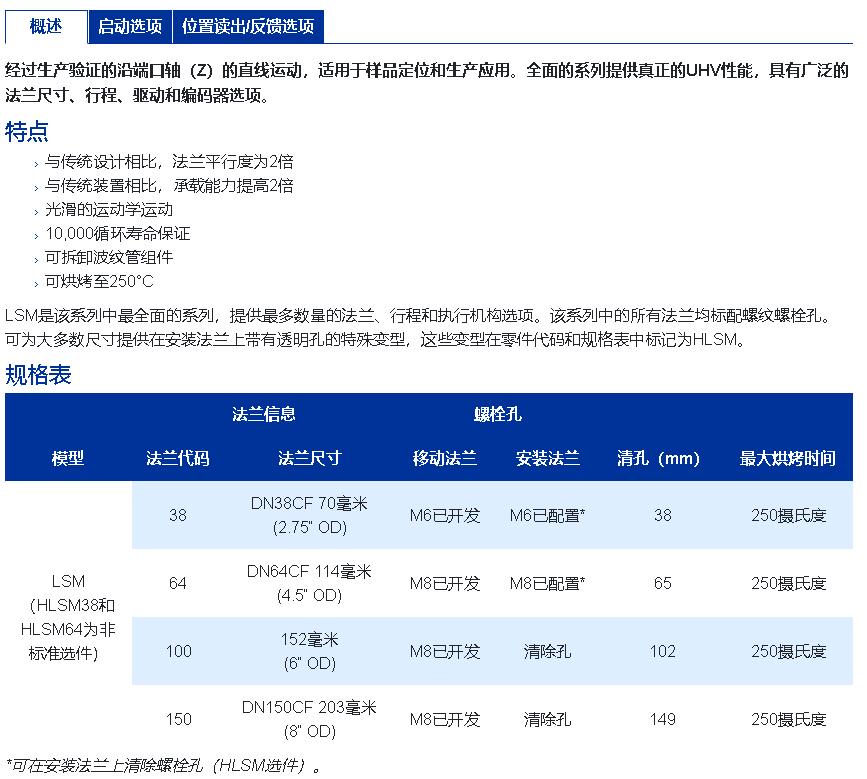Click the 'M6已开发' cell
The height and width of the screenshot is (779, 867).
(445, 515)
